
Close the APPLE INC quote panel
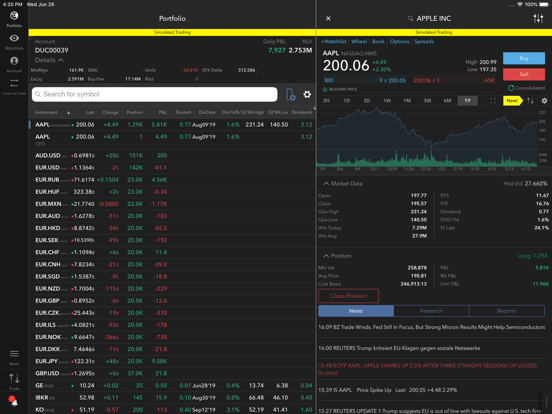328,18
